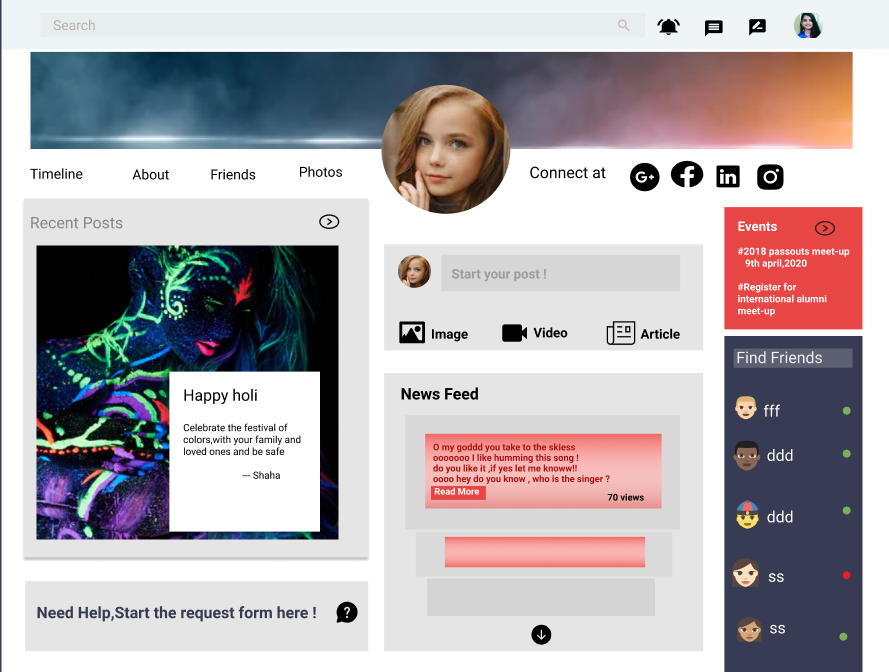889x672 pixels.
Task: Attach a Video to your post
Action: (x=535, y=332)
